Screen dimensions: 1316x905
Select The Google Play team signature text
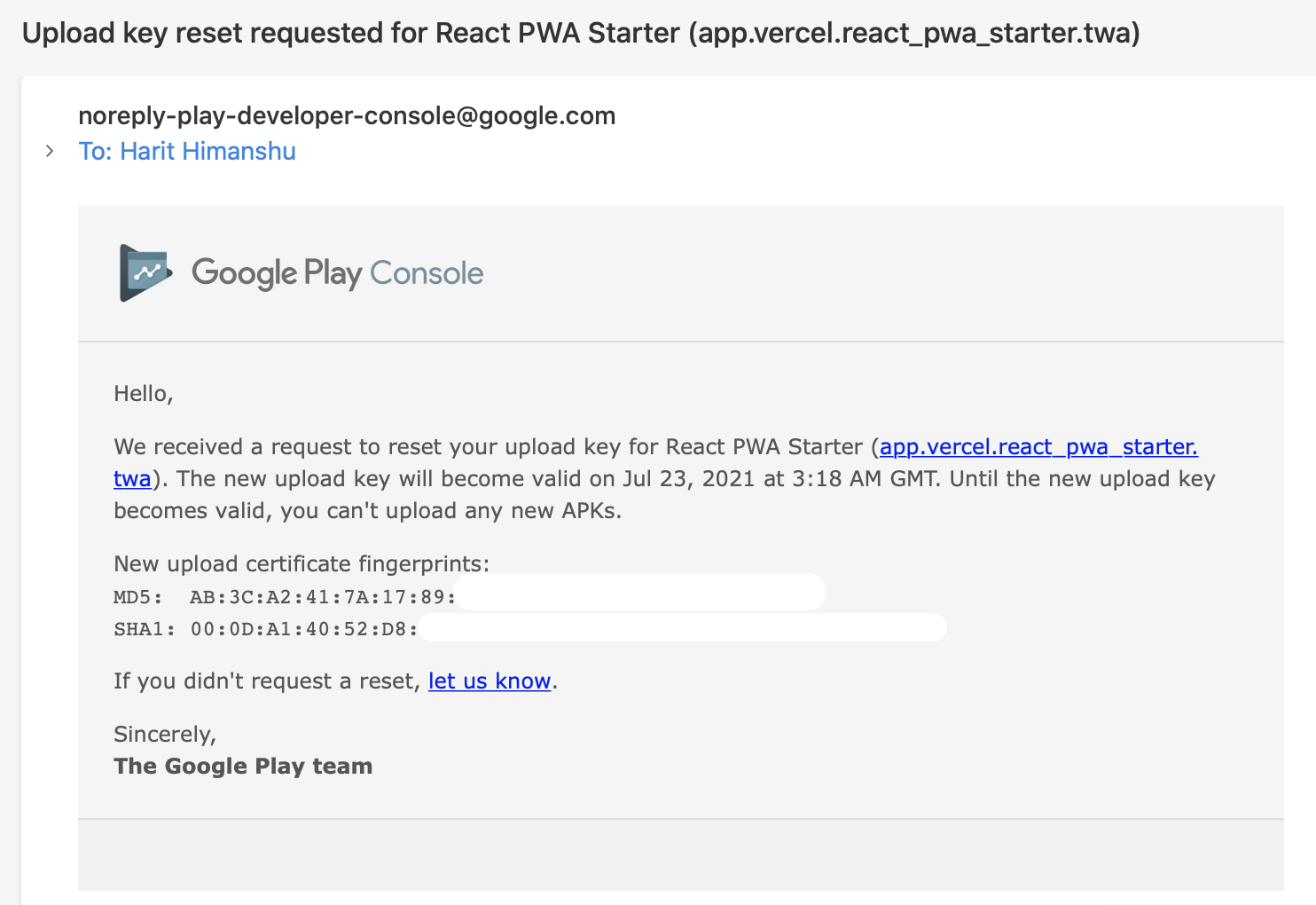242,766
